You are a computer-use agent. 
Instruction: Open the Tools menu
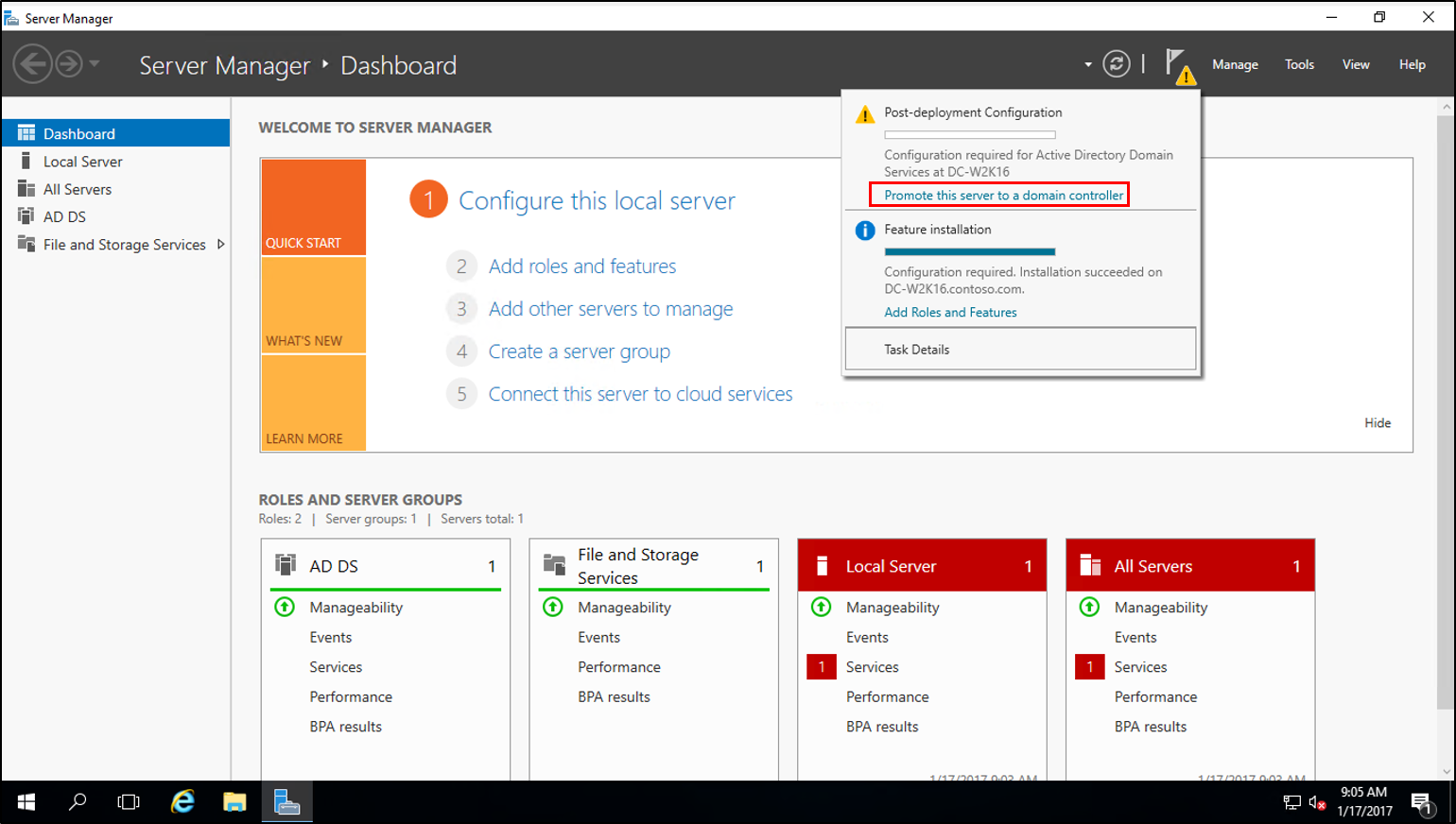click(x=1299, y=64)
